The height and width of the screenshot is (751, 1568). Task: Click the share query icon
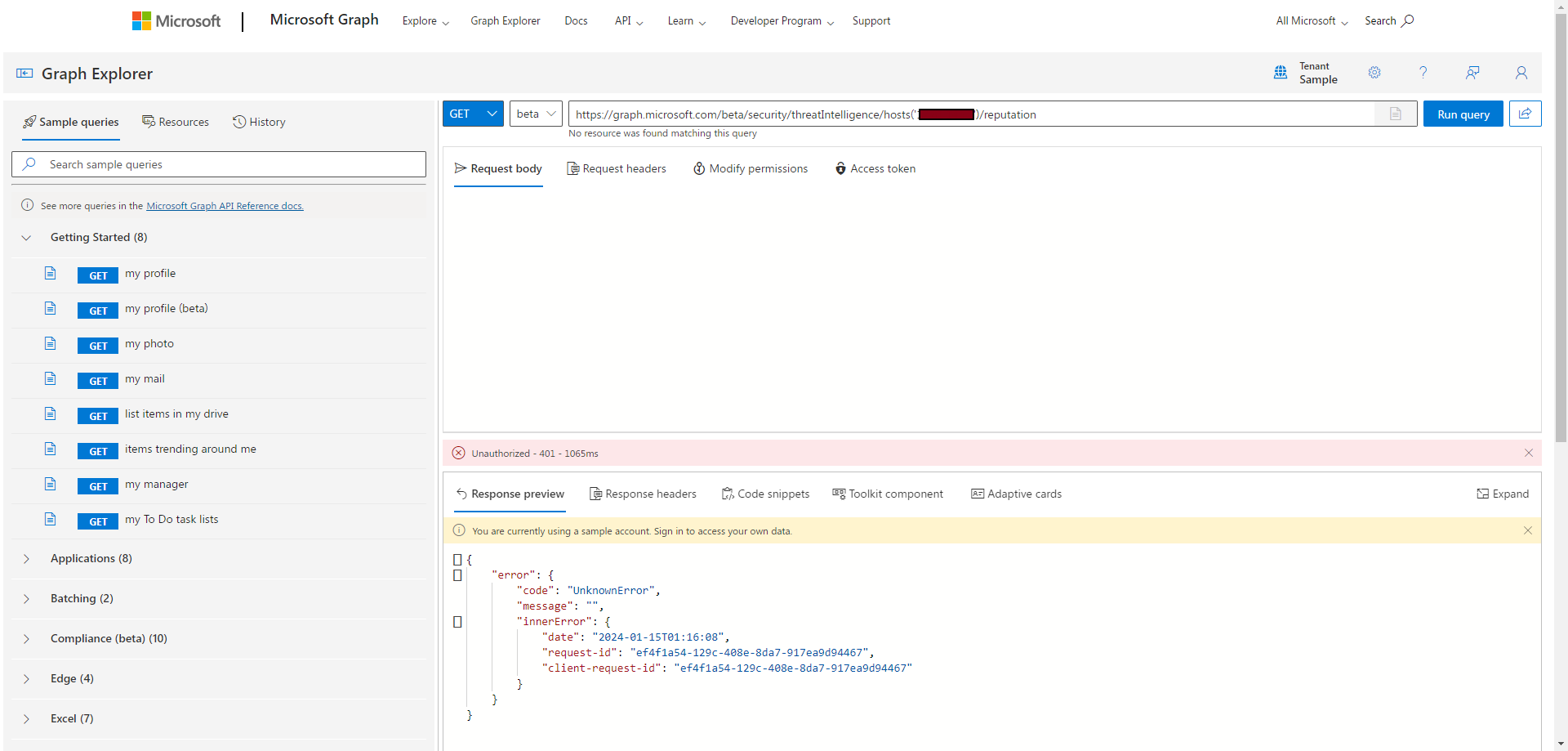(1525, 114)
